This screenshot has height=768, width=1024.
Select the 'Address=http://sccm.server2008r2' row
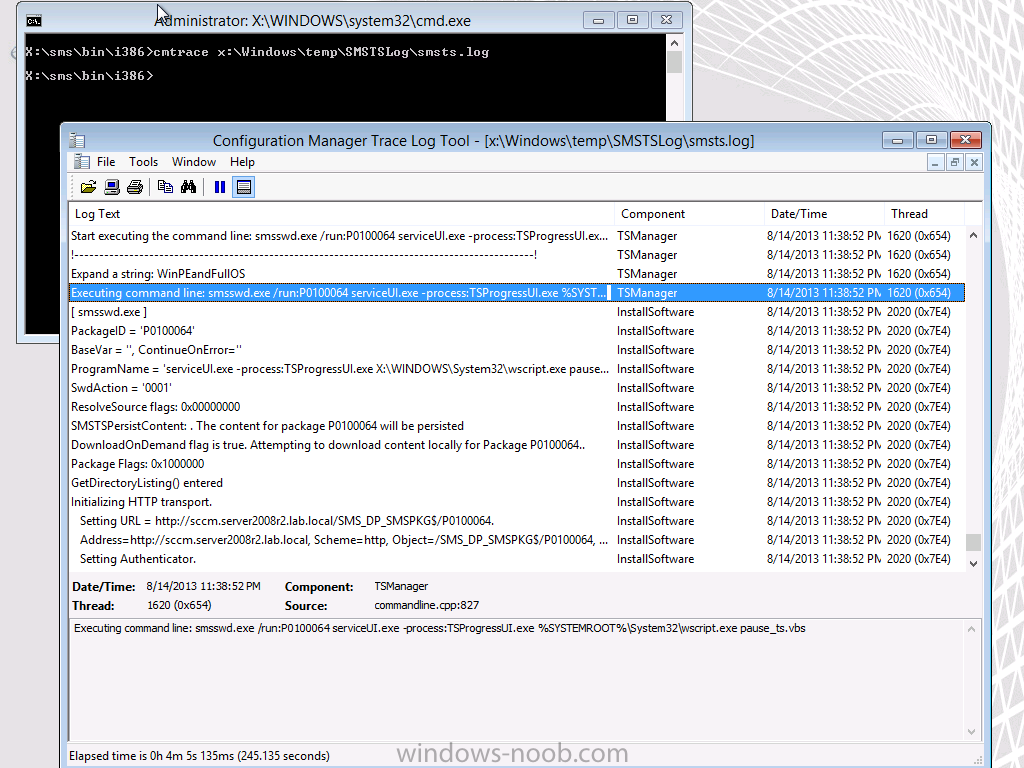click(517, 539)
